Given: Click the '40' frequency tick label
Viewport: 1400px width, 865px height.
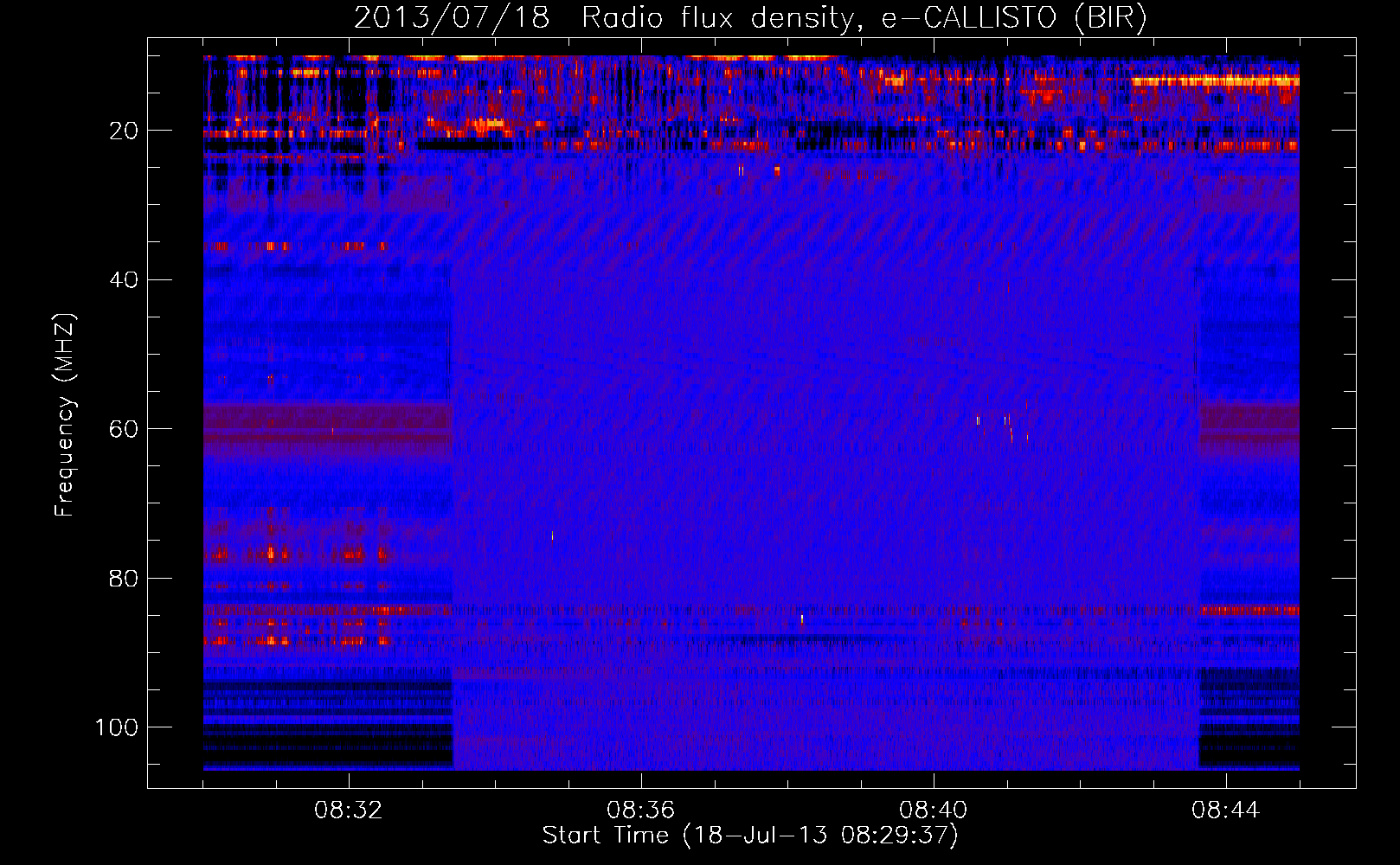Looking at the screenshot, I should click(x=125, y=280).
